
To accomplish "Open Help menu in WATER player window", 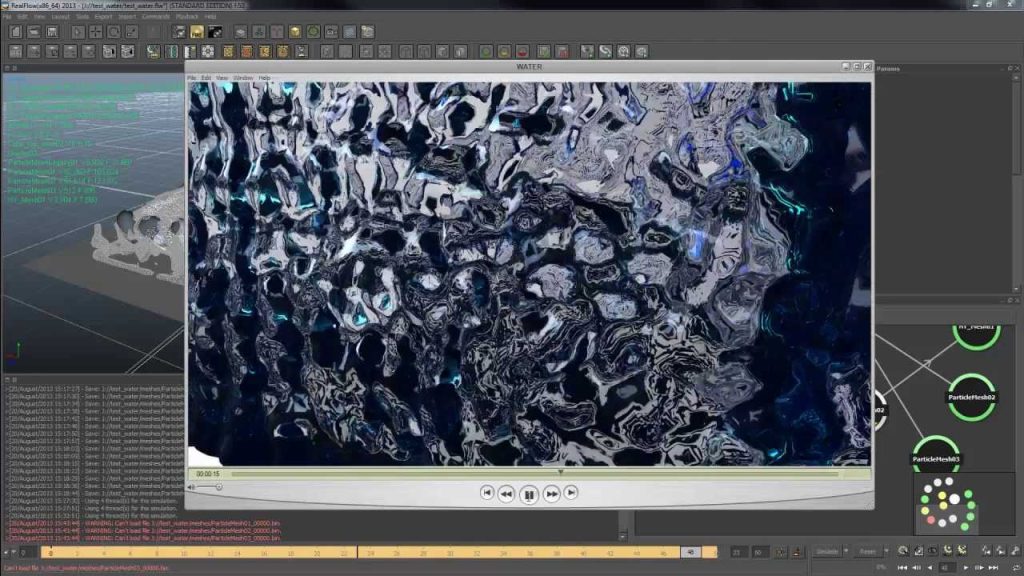I will tap(264, 78).
